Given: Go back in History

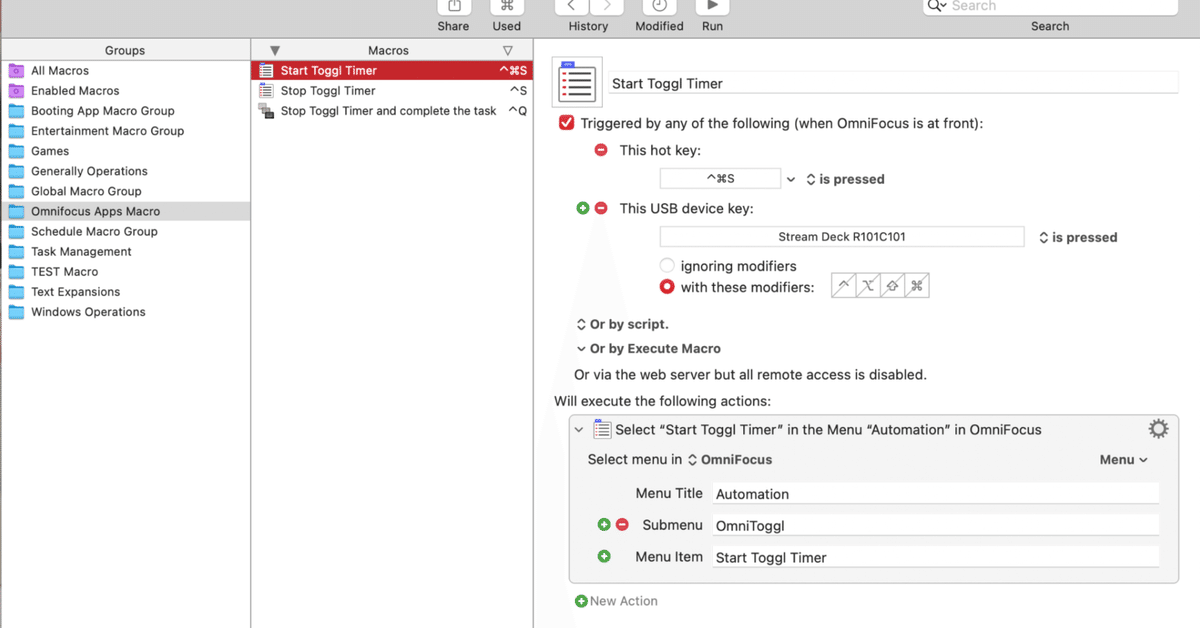Looking at the screenshot, I should [571, 7].
